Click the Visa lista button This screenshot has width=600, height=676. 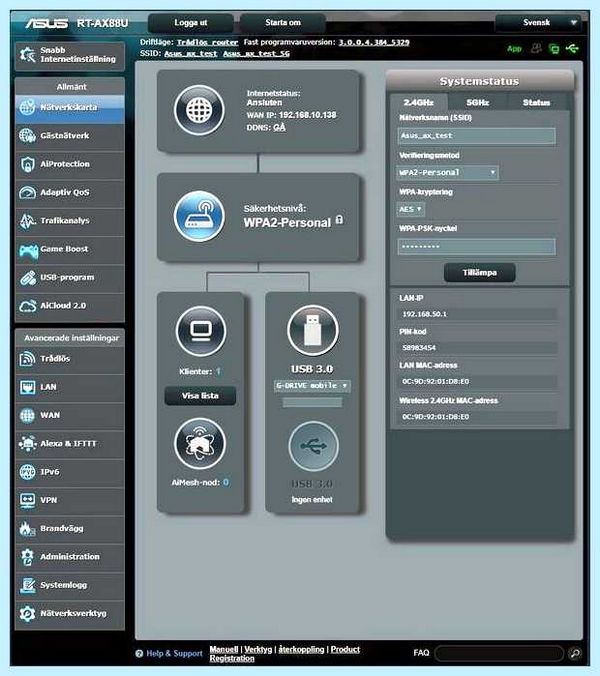(200, 396)
